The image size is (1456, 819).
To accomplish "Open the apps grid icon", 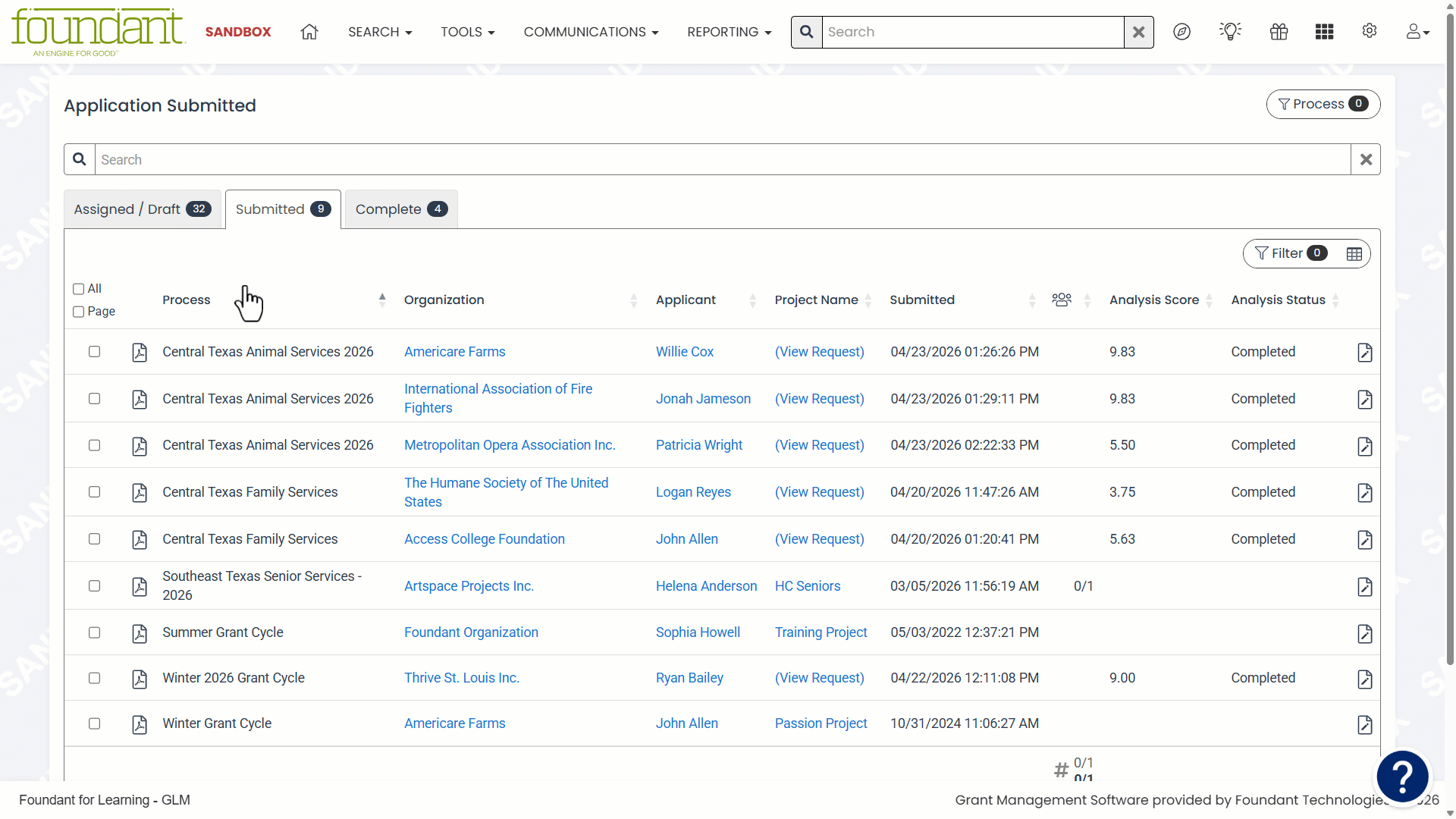I will click(x=1325, y=32).
